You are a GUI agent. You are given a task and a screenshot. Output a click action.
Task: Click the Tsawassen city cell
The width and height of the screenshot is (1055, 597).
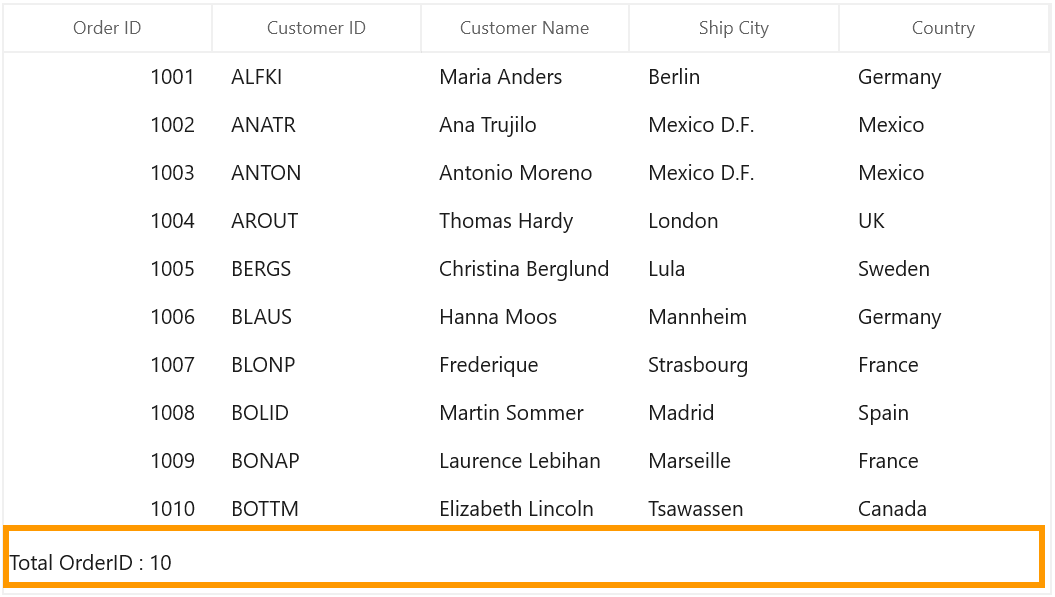[x=733, y=509]
